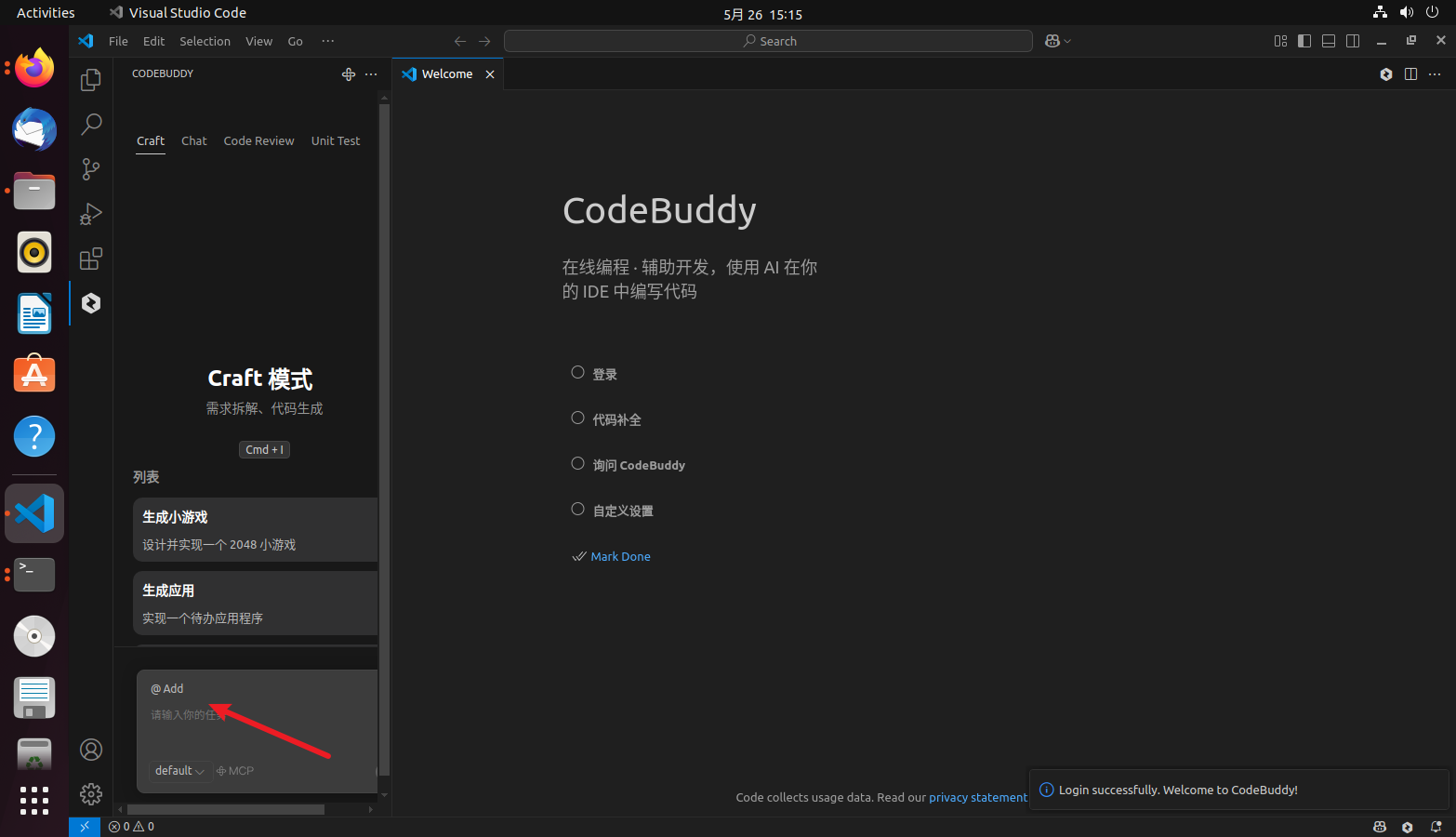Viewport: 1456px width, 837px height.
Task: Click the new-session icon in CodeBuddy panel header
Action: (x=349, y=74)
